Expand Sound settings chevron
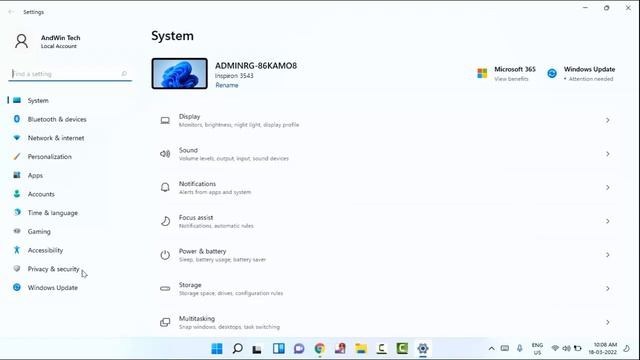The height and width of the screenshot is (360, 640). click(608, 154)
